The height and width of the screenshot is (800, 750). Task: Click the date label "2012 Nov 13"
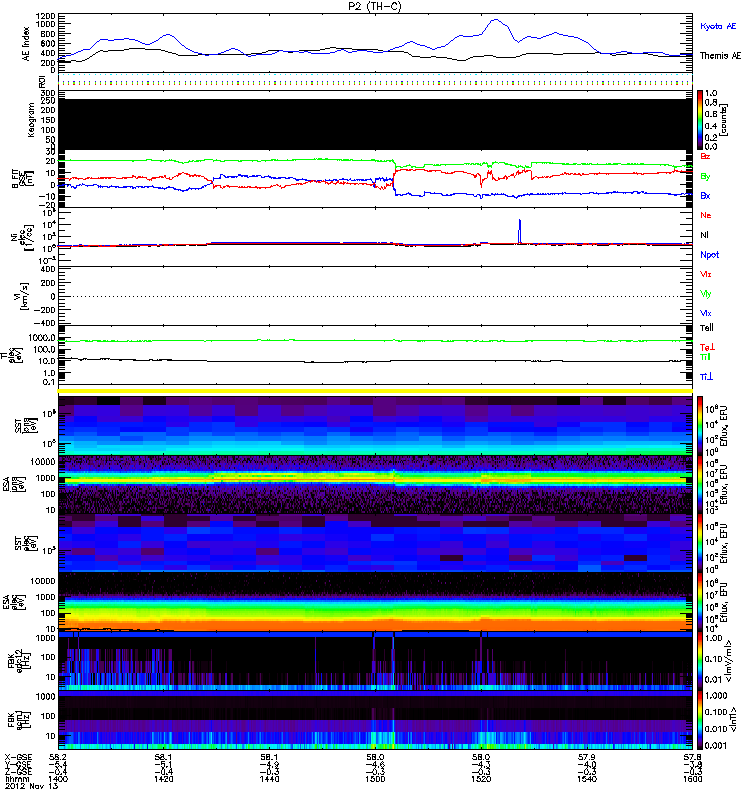31,786
